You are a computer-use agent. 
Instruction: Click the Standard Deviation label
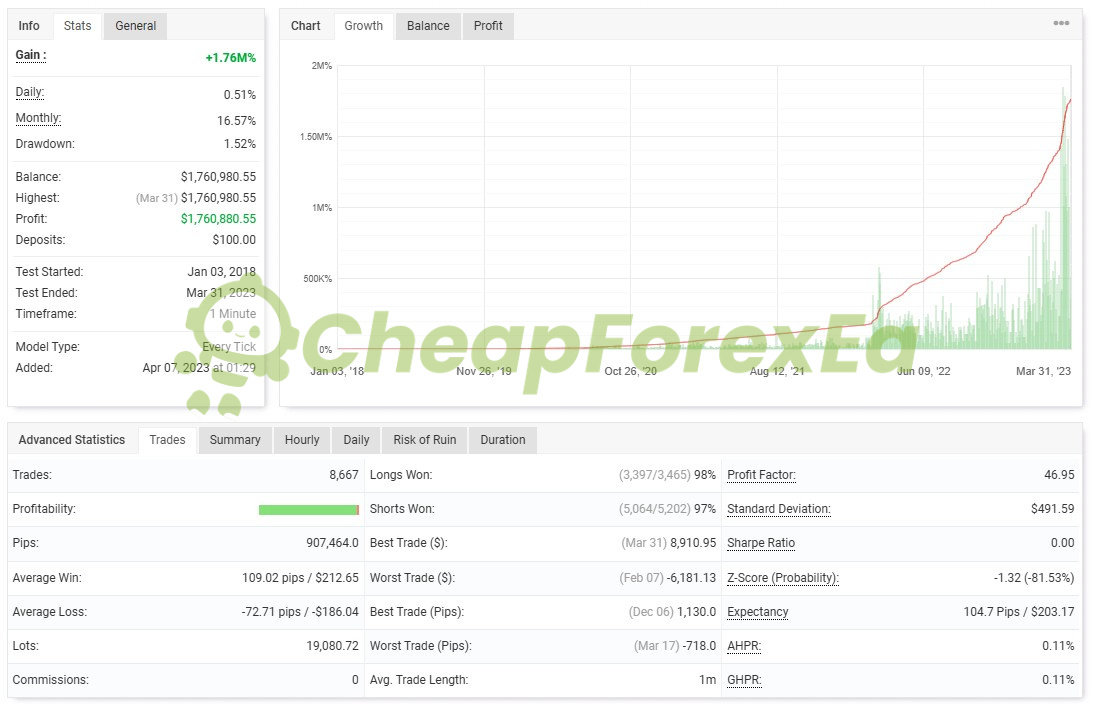pyautogui.click(x=779, y=509)
